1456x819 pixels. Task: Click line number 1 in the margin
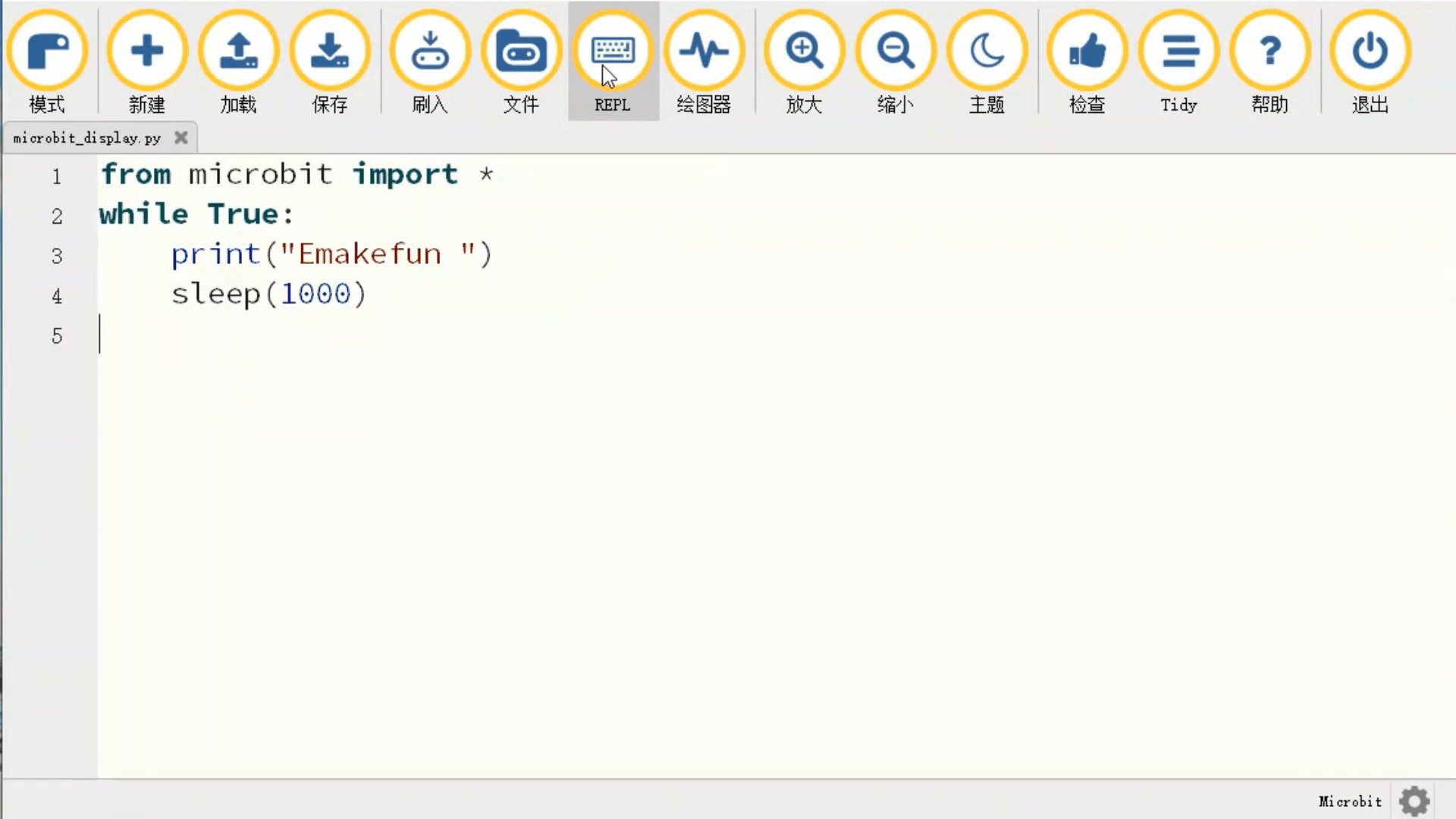57,177
